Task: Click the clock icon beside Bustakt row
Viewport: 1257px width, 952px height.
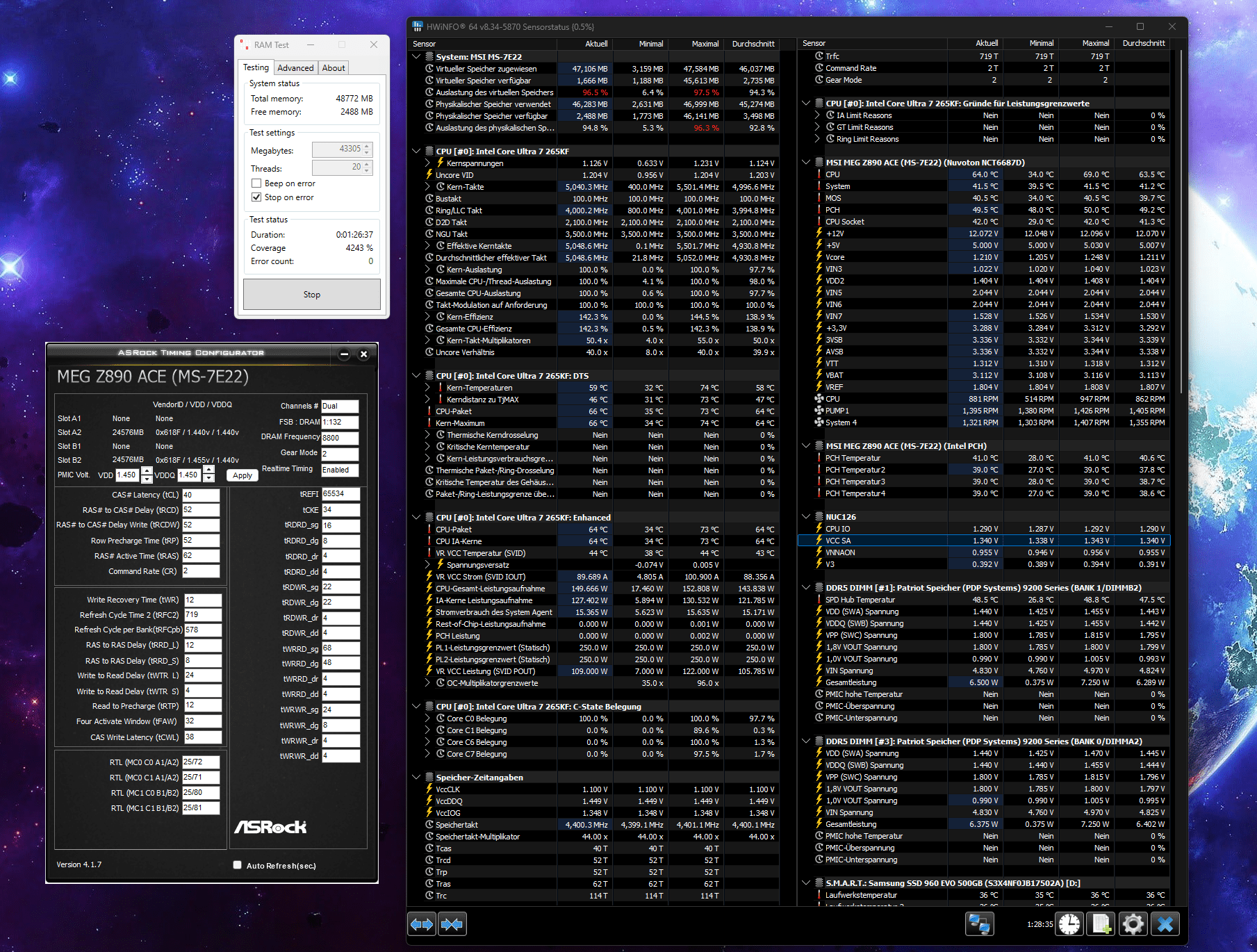Action: tap(429, 199)
